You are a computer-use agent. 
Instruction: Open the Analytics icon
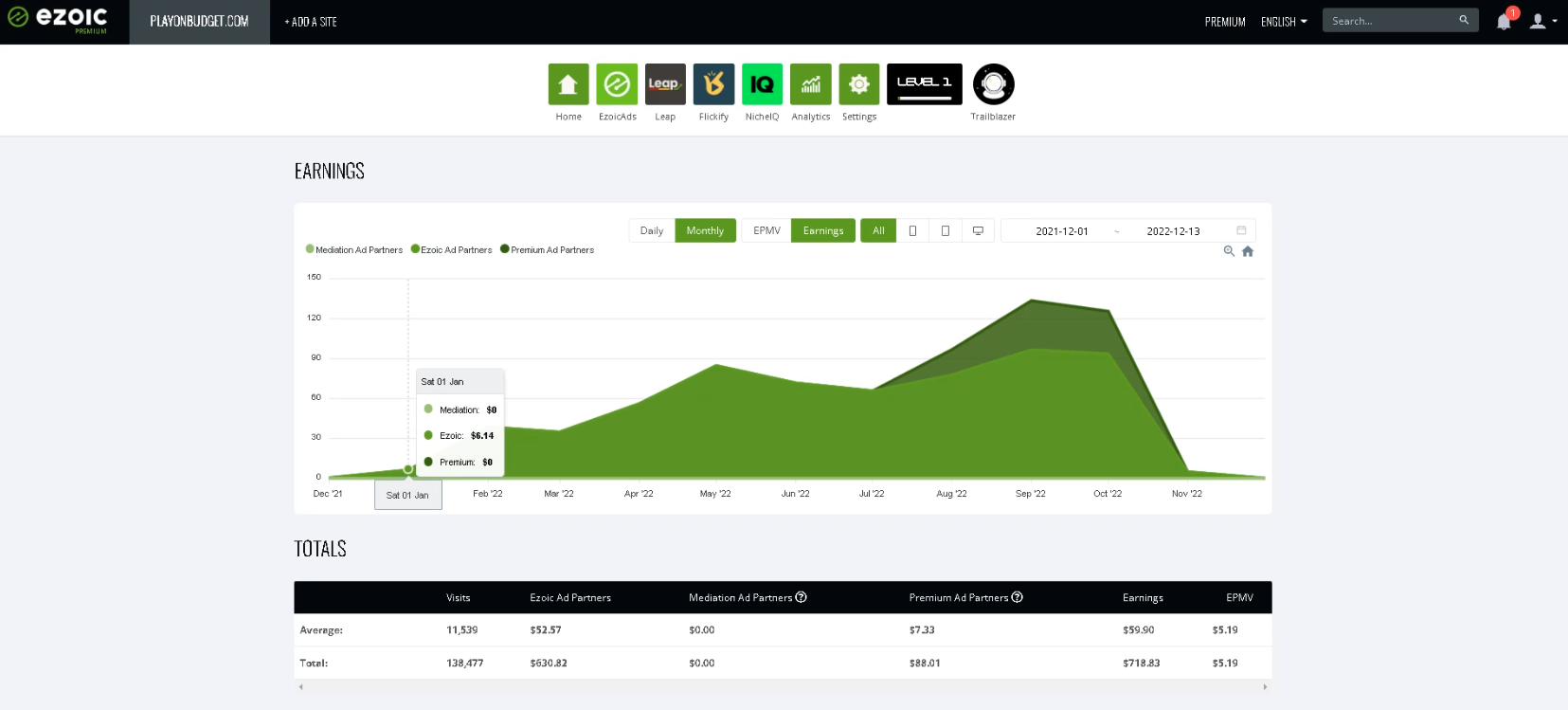click(x=811, y=84)
